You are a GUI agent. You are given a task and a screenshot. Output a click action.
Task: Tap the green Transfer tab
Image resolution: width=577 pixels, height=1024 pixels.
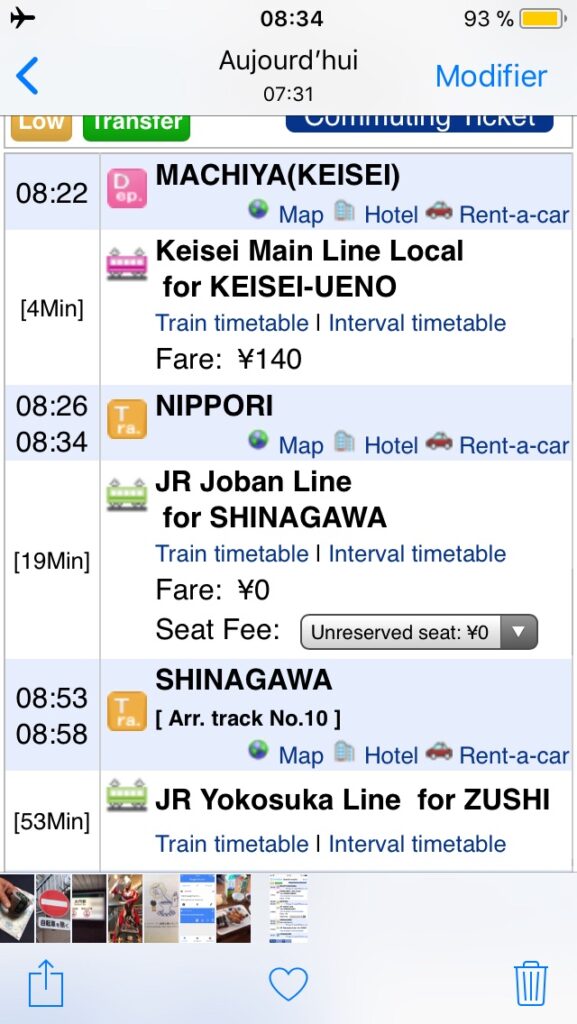click(136, 125)
